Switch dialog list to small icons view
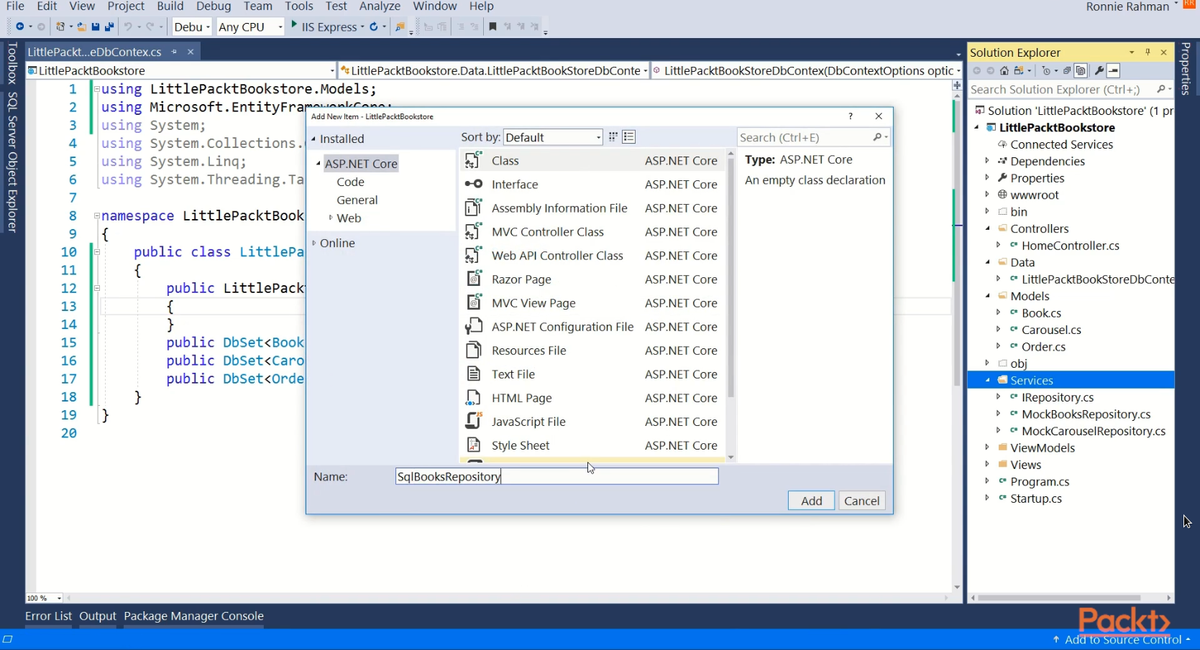1200x650 pixels. coord(614,137)
